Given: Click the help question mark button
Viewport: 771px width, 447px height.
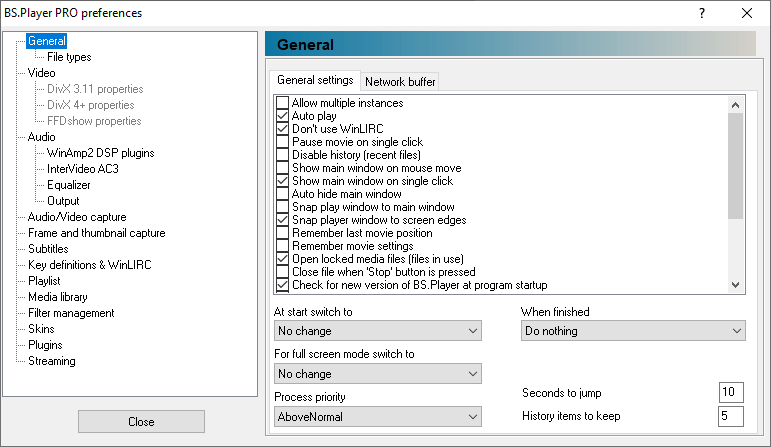Looking at the screenshot, I should coord(702,13).
